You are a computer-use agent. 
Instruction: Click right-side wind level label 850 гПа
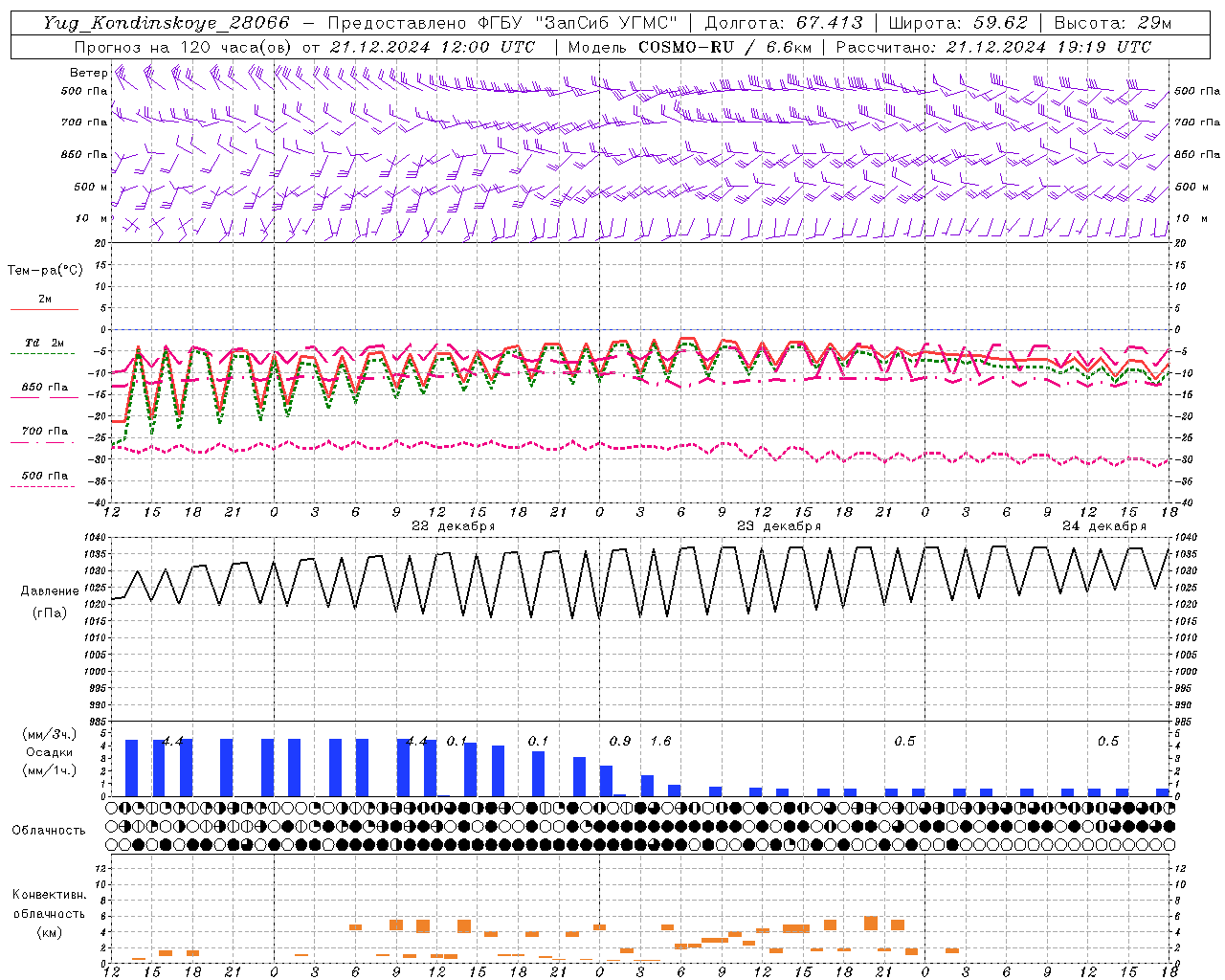coord(1197,154)
